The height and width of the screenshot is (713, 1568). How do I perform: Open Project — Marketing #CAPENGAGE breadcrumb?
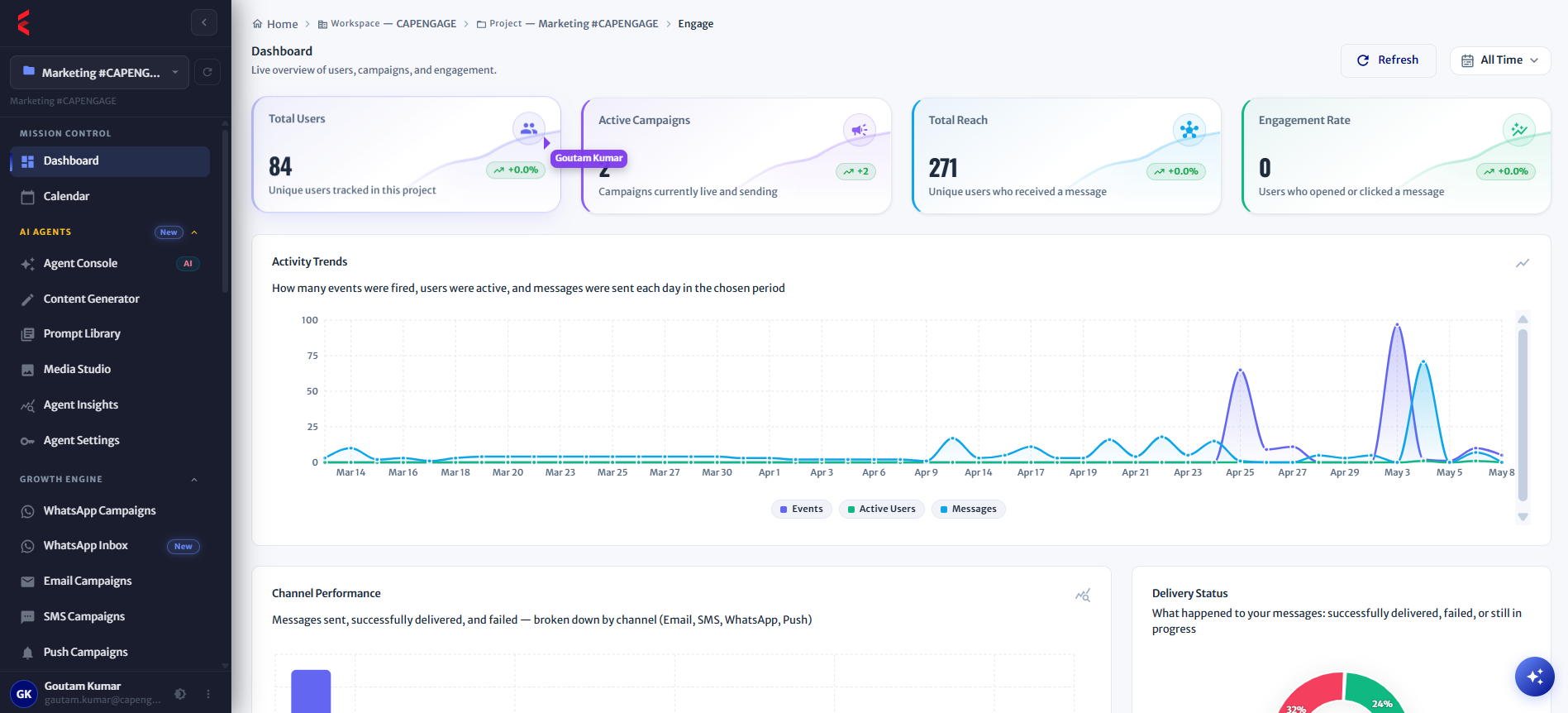point(568,24)
